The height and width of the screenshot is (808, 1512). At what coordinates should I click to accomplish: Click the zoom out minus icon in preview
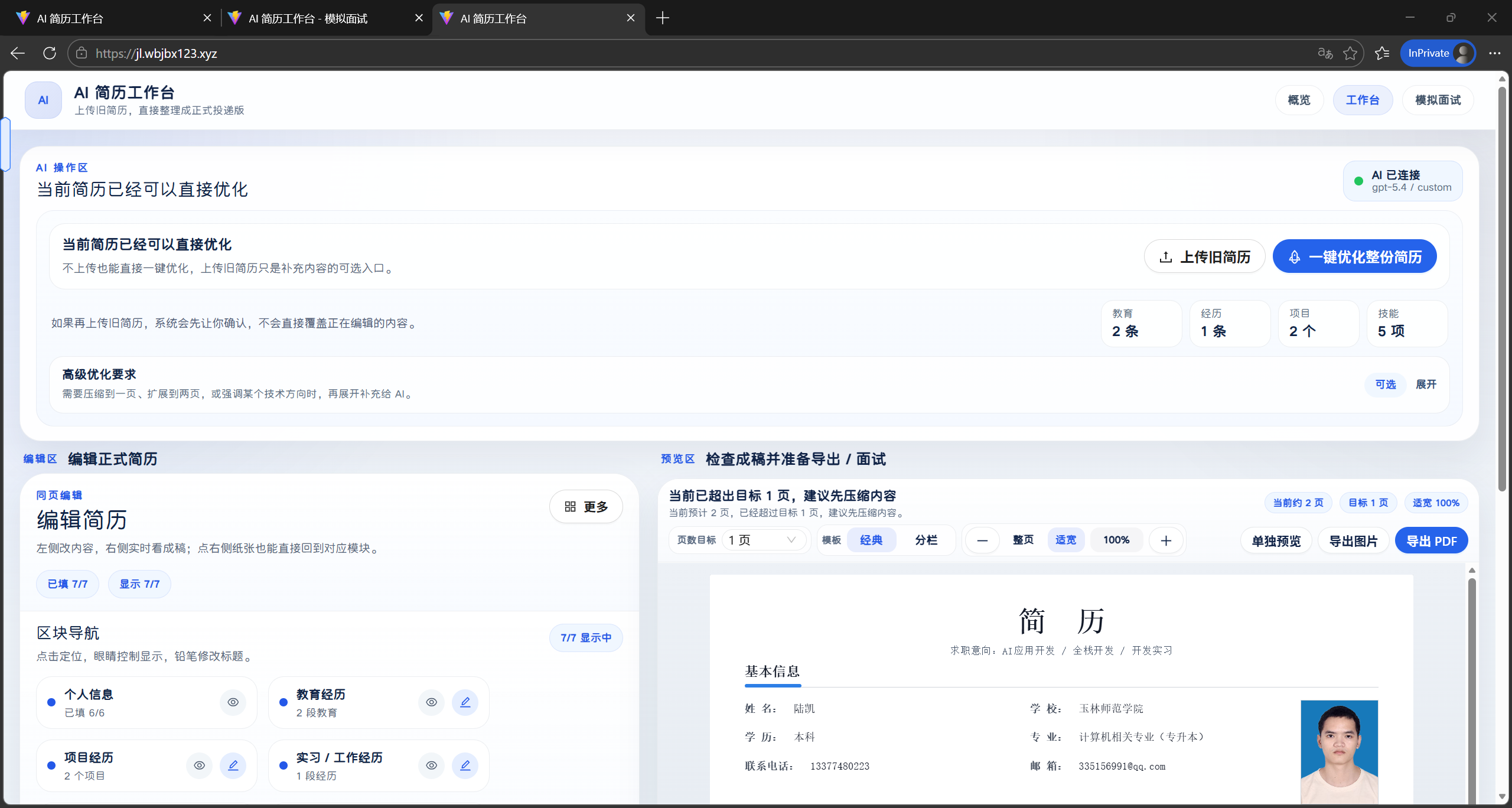coord(982,540)
